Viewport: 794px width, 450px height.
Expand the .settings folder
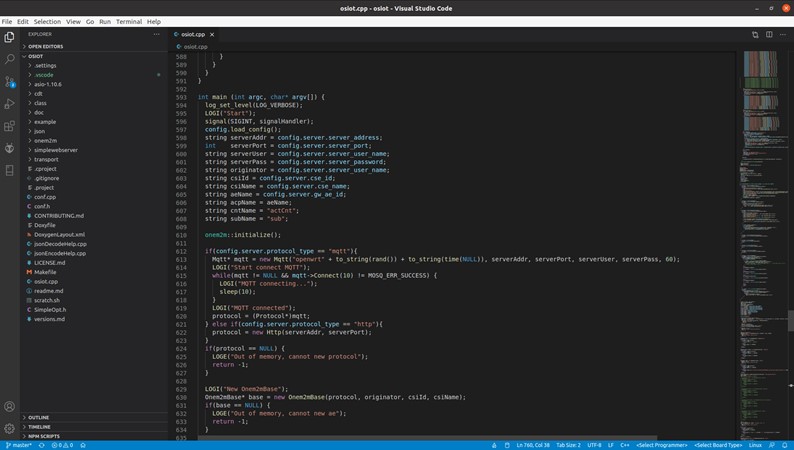click(94, 66)
